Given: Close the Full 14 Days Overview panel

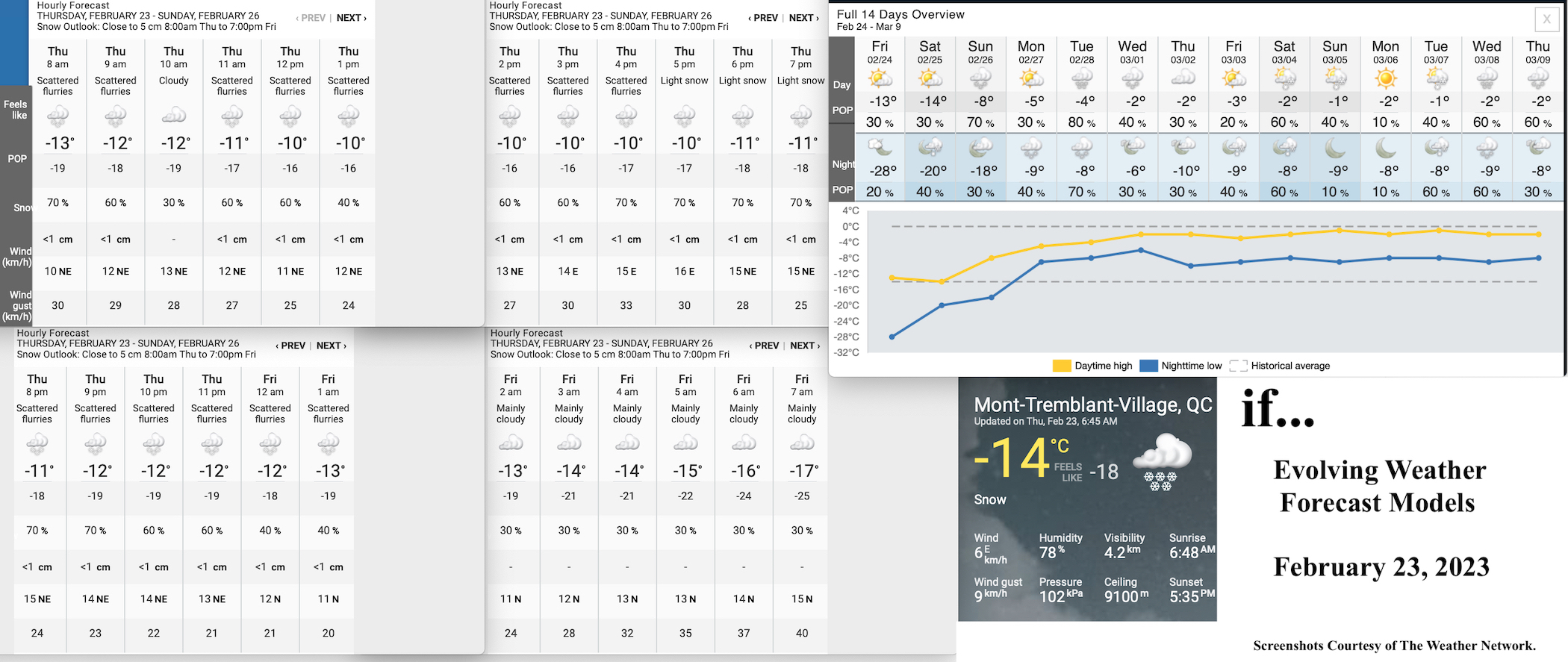Looking at the screenshot, I should (1548, 19).
